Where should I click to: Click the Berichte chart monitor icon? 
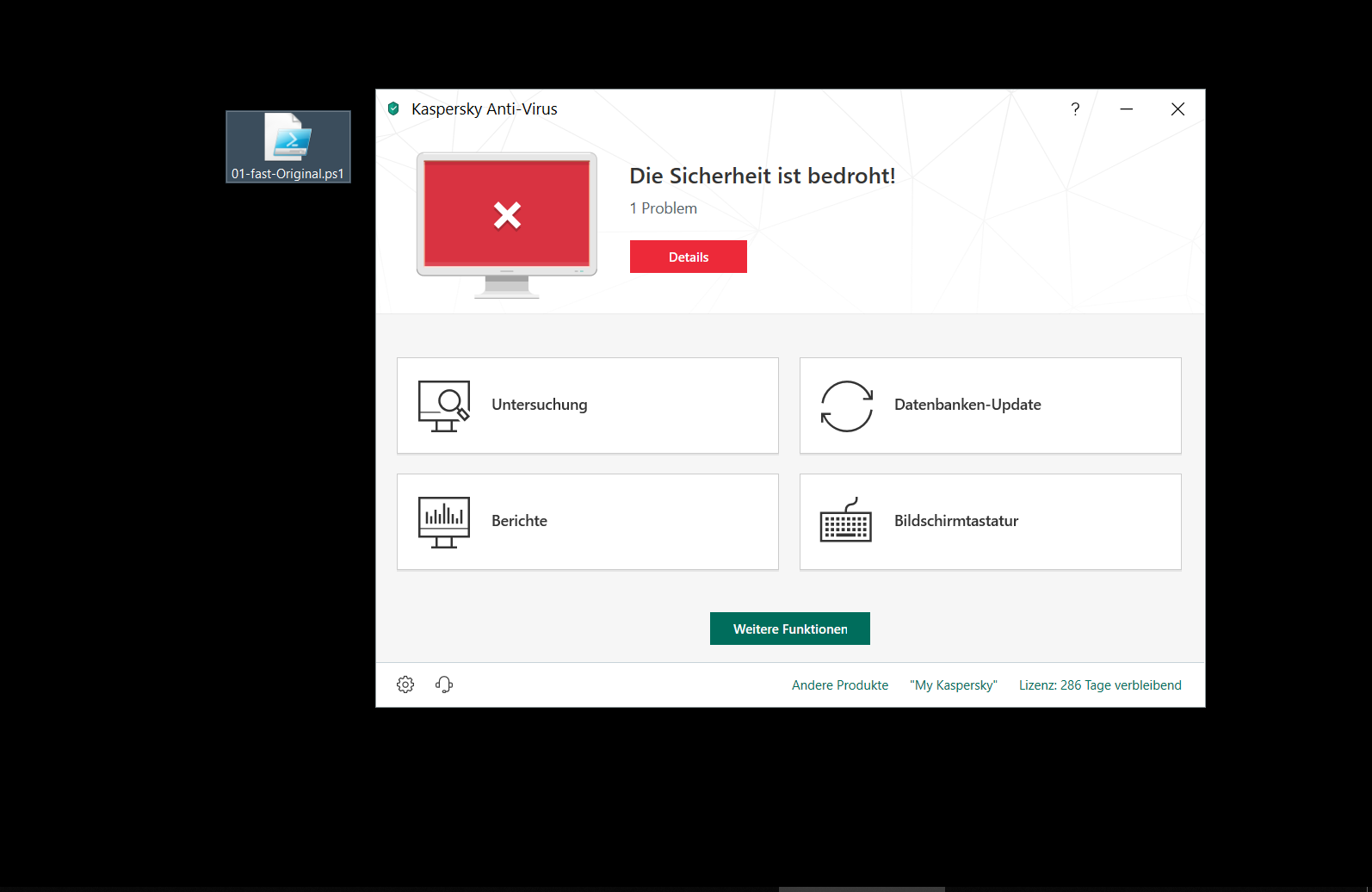(444, 522)
